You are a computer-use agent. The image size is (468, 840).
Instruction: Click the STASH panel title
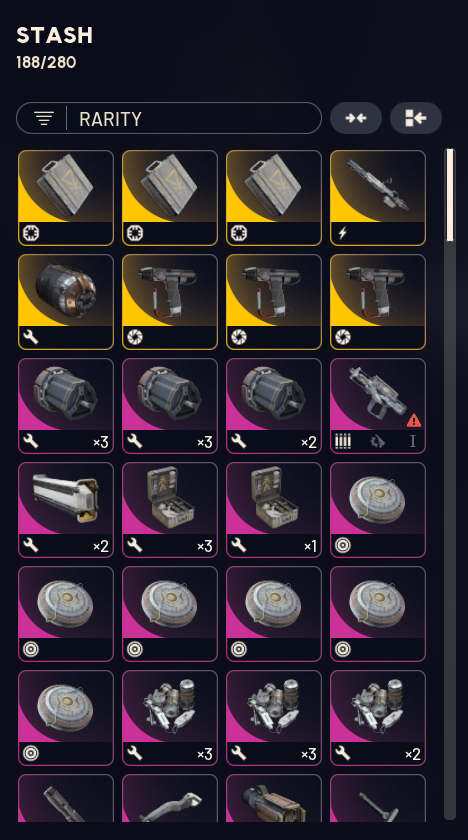(55, 35)
